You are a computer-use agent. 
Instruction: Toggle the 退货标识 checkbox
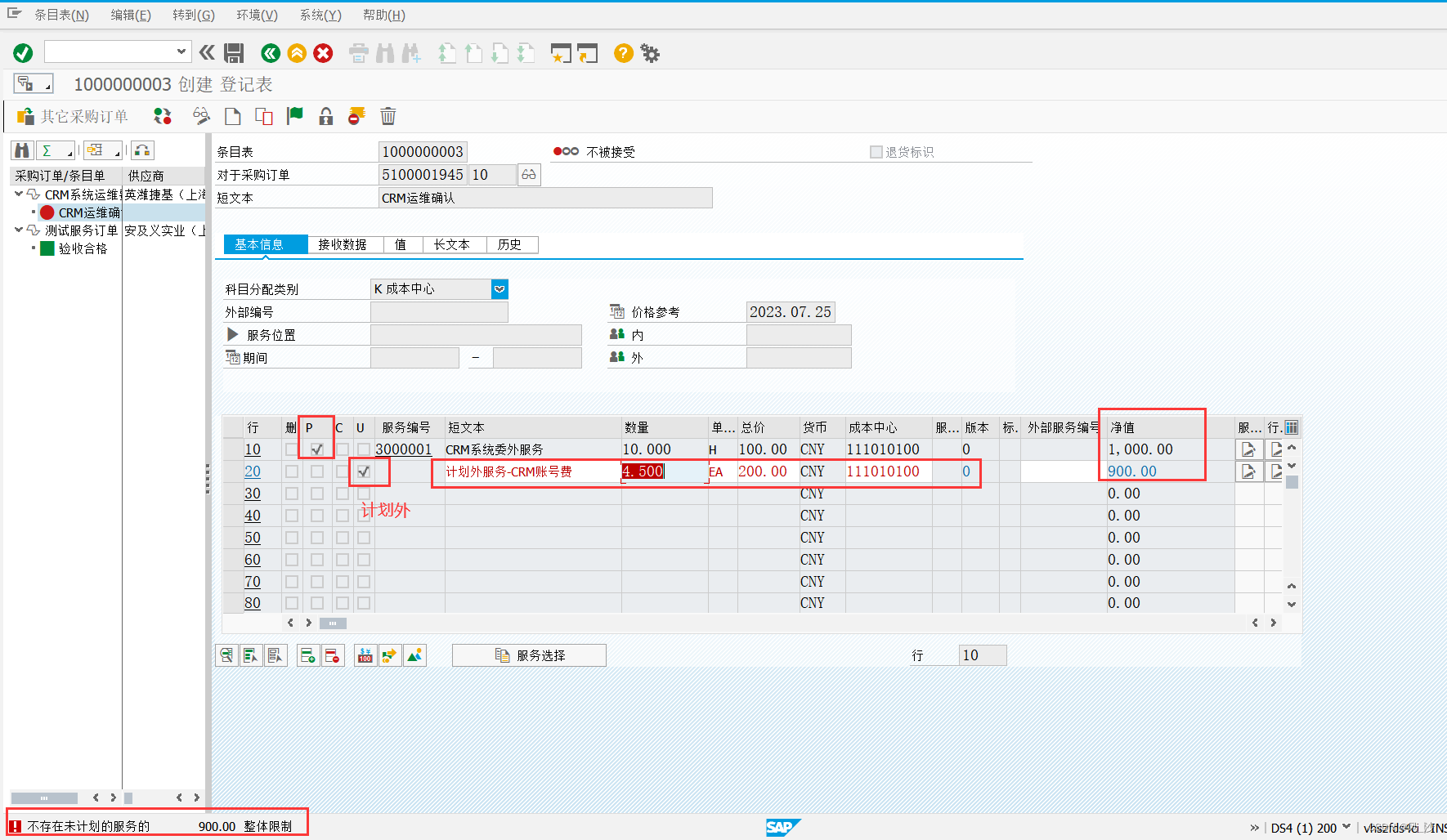tap(876, 152)
